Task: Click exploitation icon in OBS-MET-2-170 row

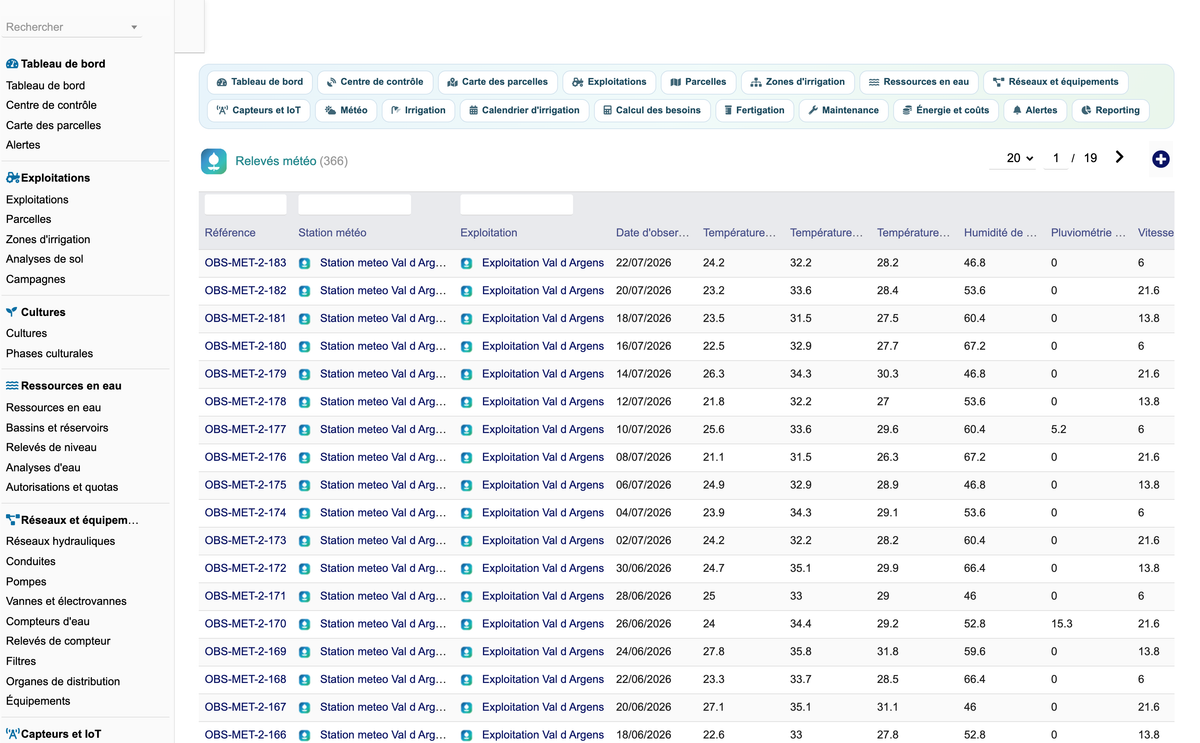Action: click(466, 624)
